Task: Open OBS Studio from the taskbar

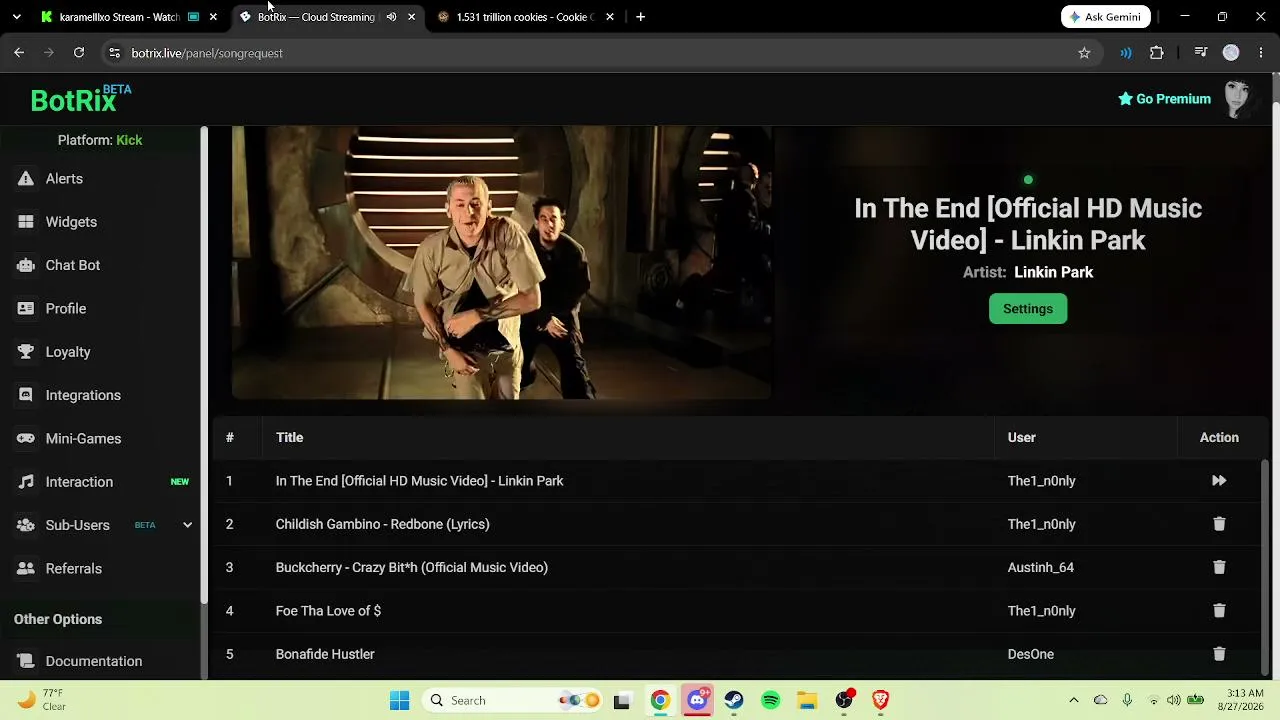Action: point(844,700)
